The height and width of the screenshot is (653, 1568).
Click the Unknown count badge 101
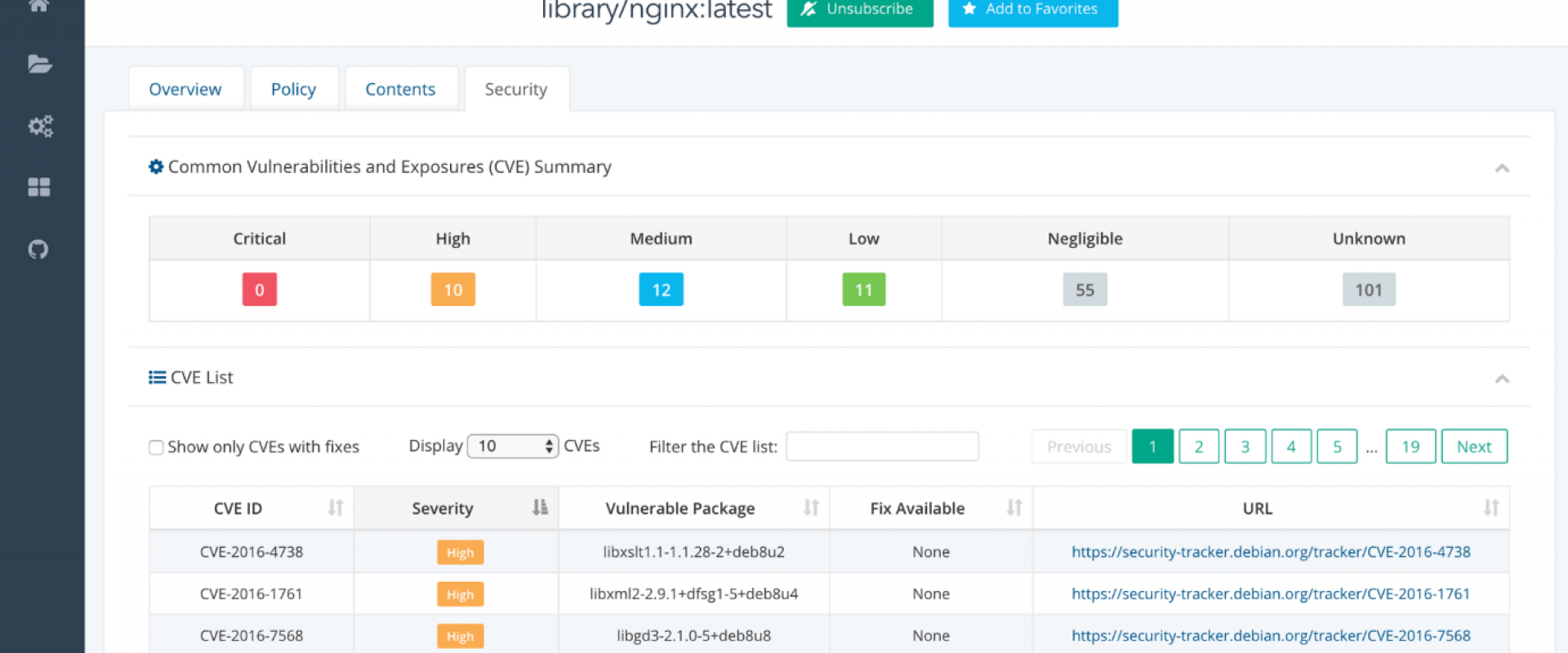point(1369,290)
